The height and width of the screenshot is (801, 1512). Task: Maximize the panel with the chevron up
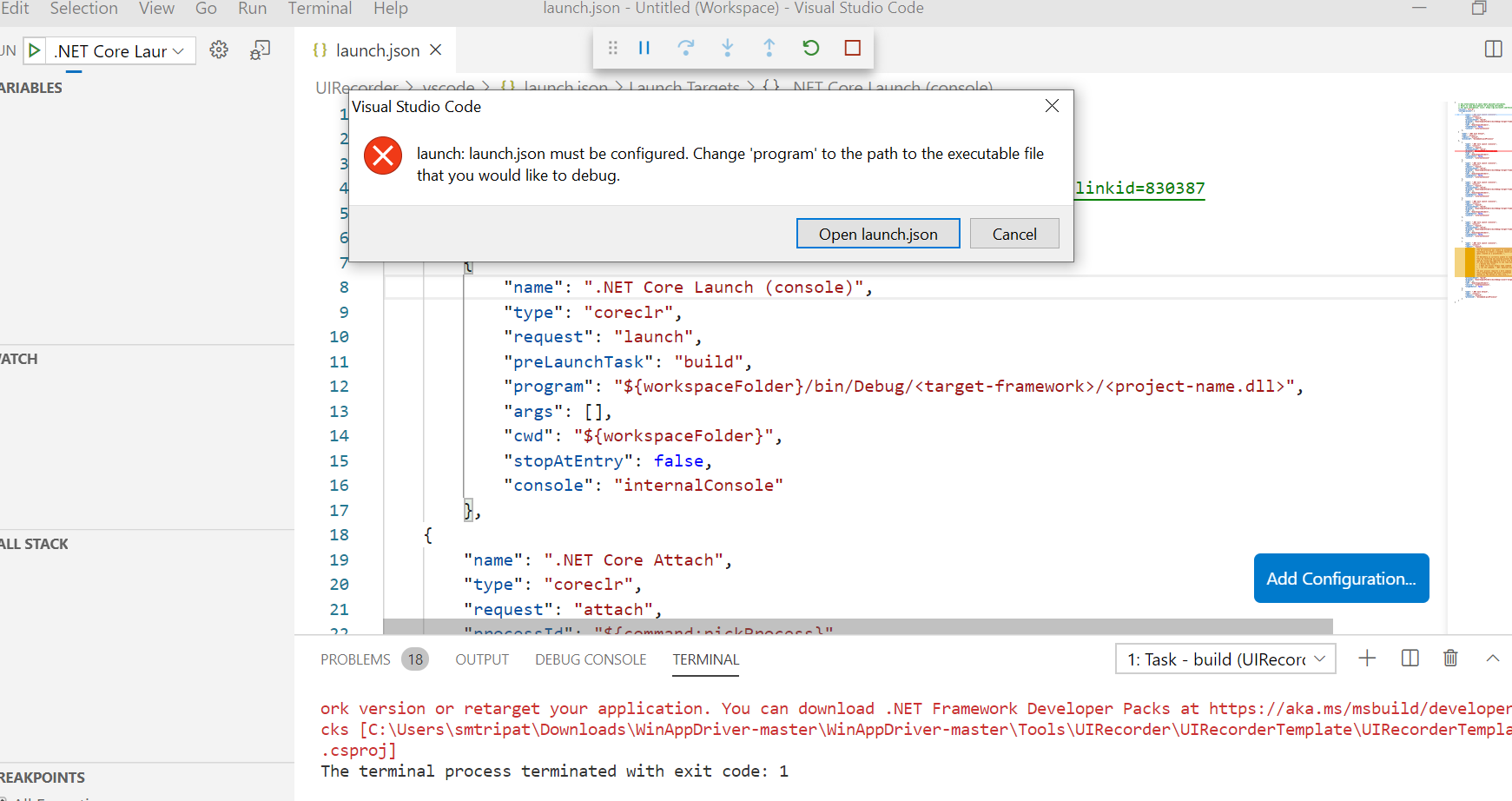(x=1493, y=659)
